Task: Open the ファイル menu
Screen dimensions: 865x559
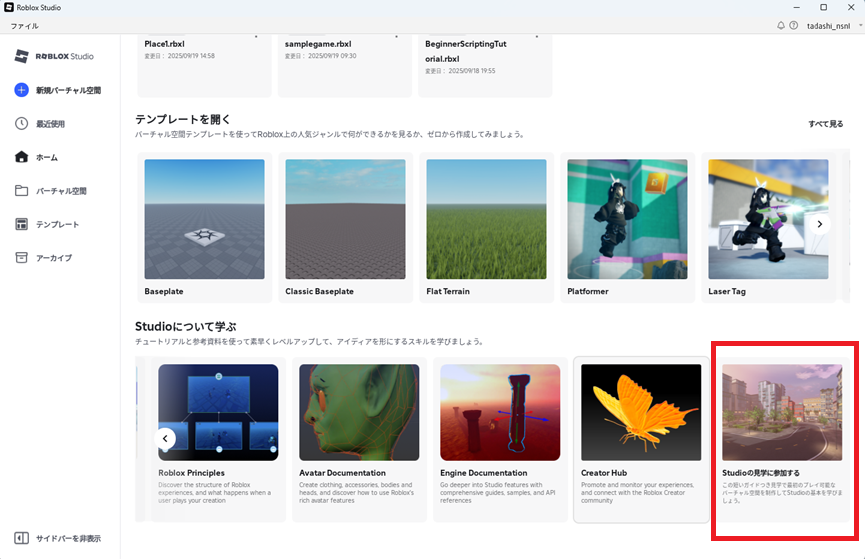Action: (x=25, y=25)
